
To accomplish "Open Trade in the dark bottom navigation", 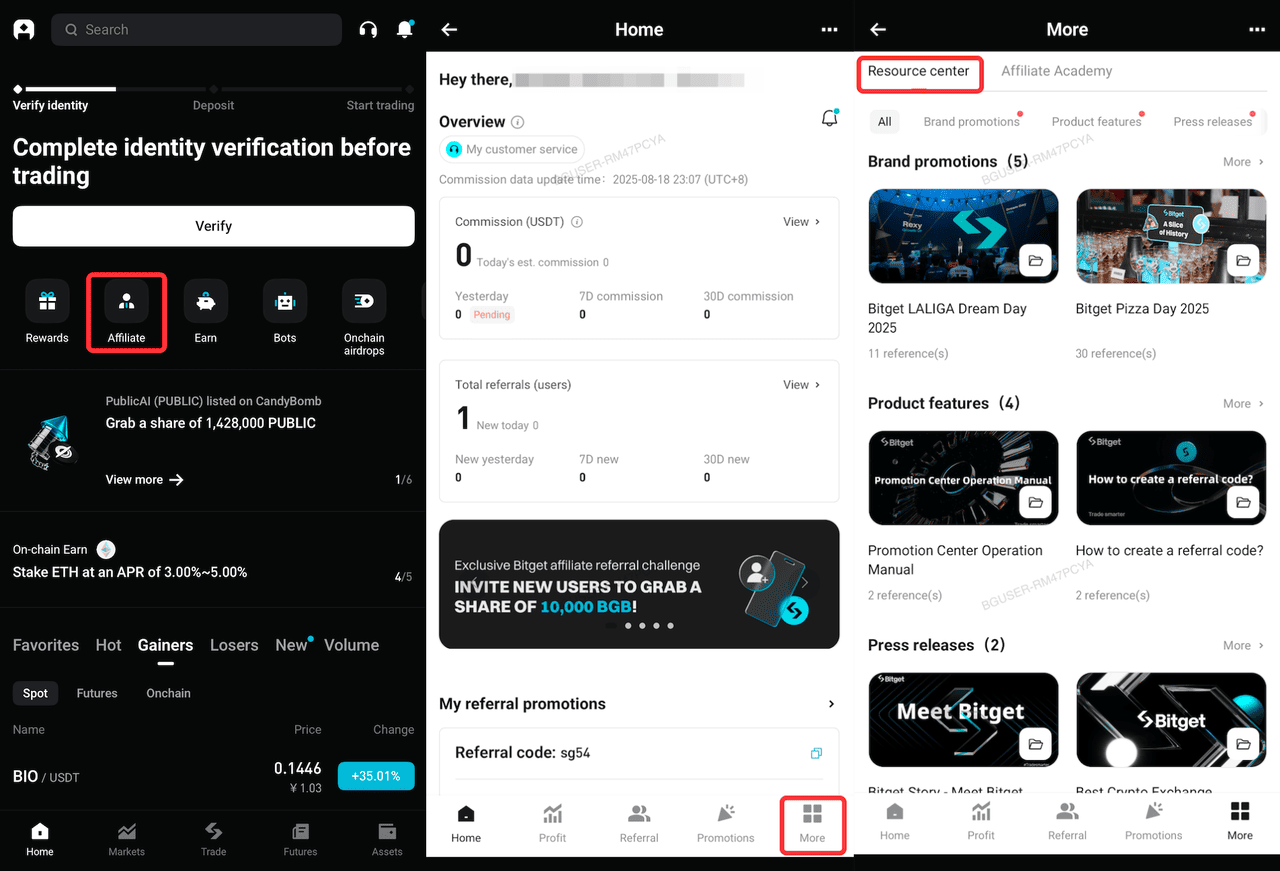I will coord(213,839).
